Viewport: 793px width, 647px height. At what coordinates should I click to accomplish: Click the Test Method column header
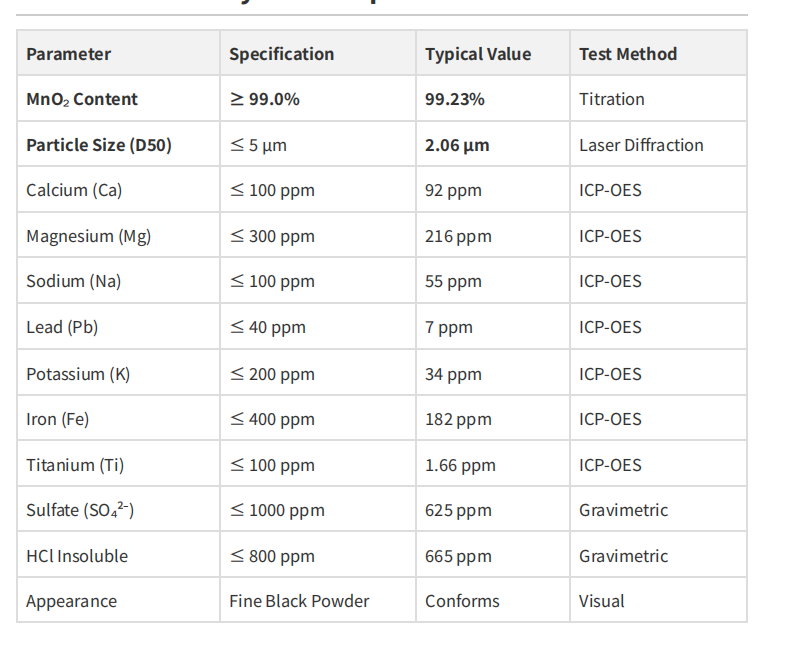pyautogui.click(x=628, y=54)
